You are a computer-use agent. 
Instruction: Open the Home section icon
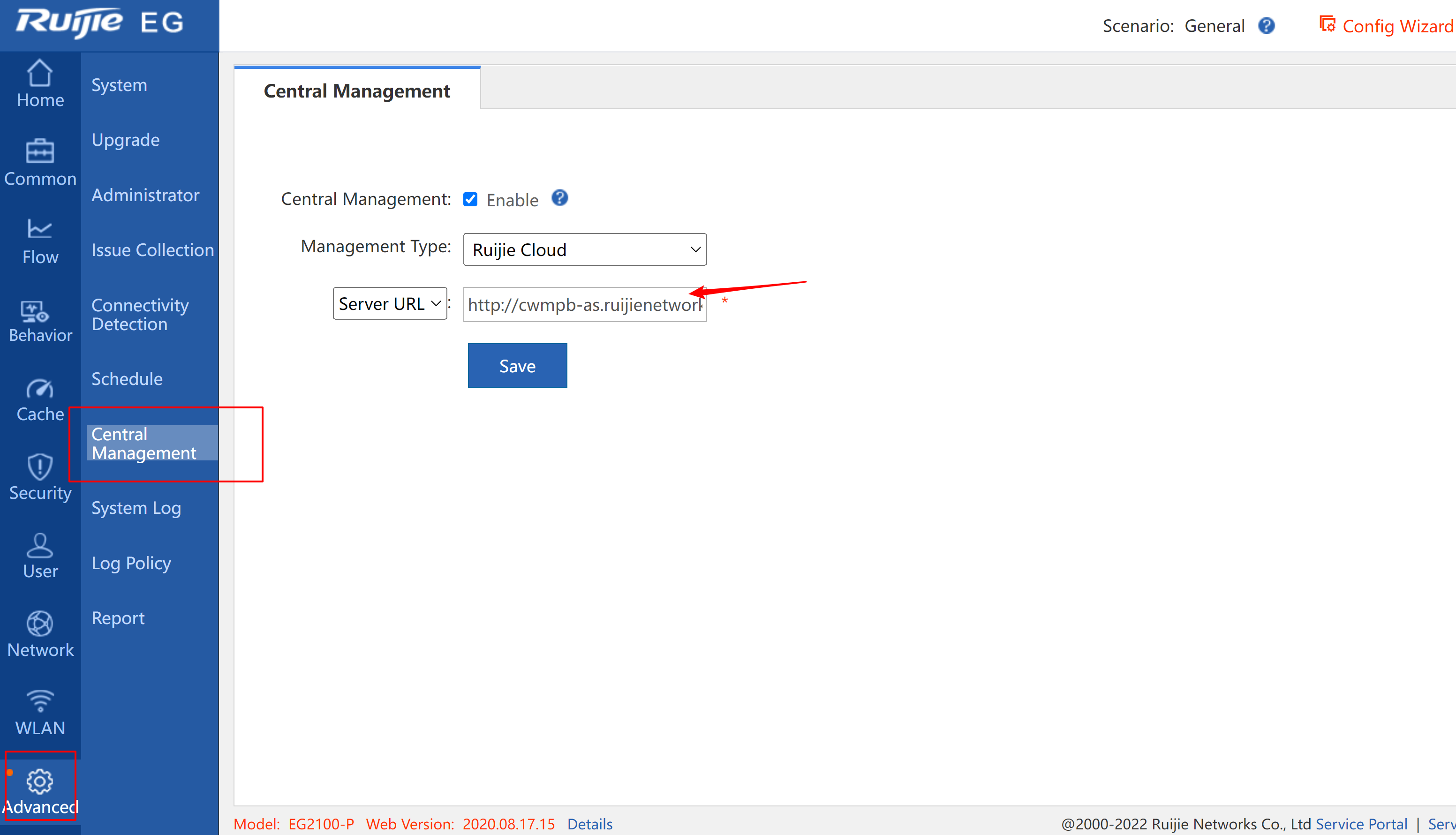click(x=39, y=74)
